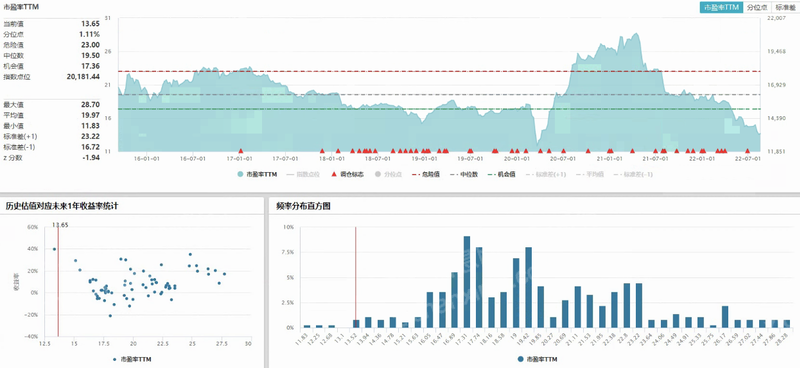Select the 19.42 histogram bar
This screenshot has width=800, height=368.
(x=529, y=287)
